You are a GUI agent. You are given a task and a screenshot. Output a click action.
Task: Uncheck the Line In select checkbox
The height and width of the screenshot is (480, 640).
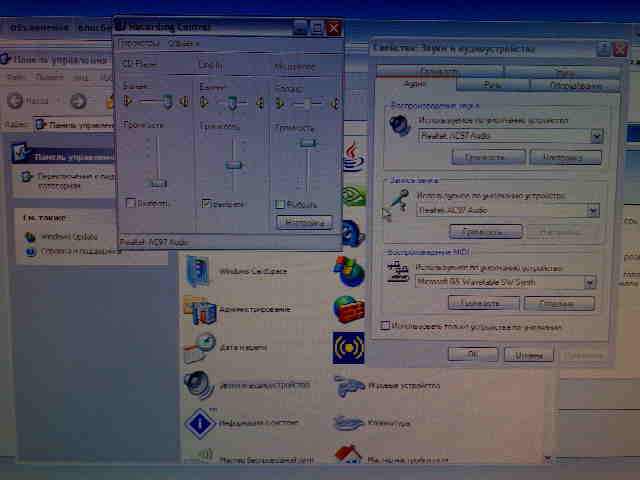207,203
